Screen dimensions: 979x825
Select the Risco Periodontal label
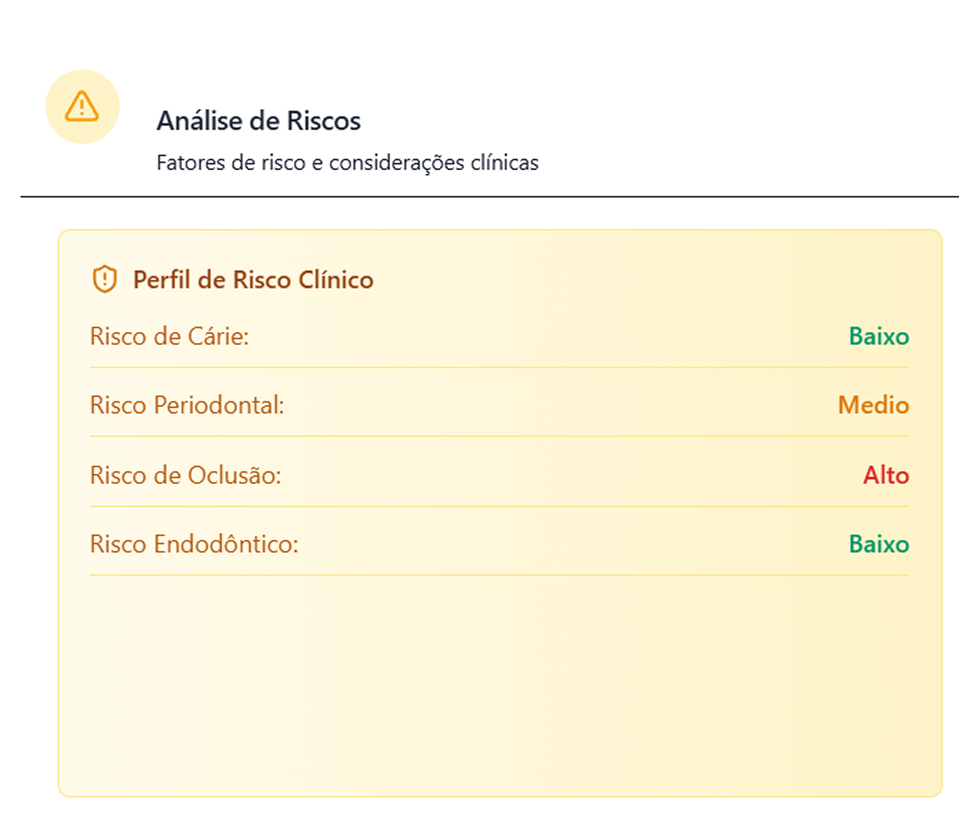[x=187, y=405]
